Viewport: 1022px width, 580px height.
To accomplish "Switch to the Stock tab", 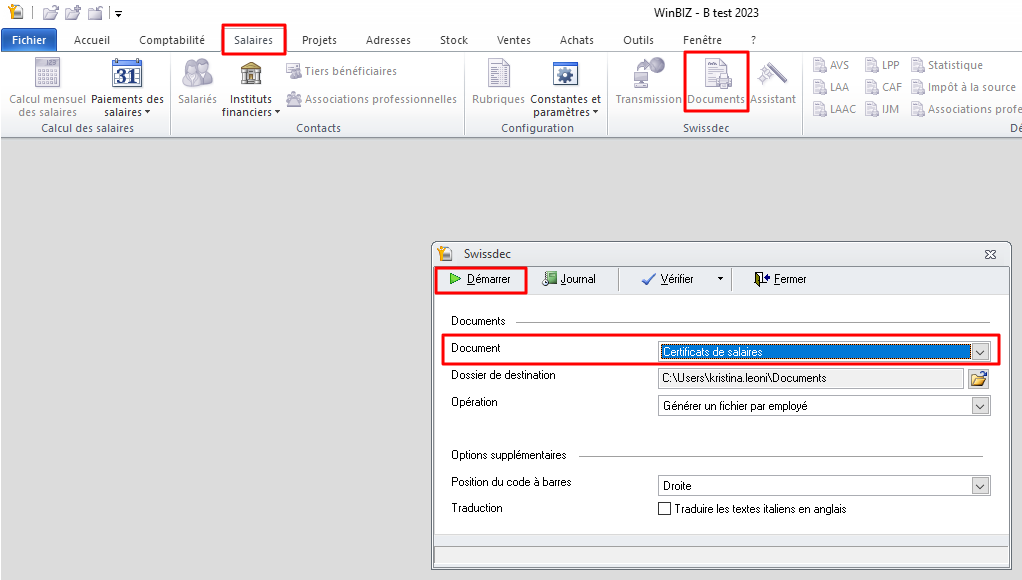I will coord(454,40).
